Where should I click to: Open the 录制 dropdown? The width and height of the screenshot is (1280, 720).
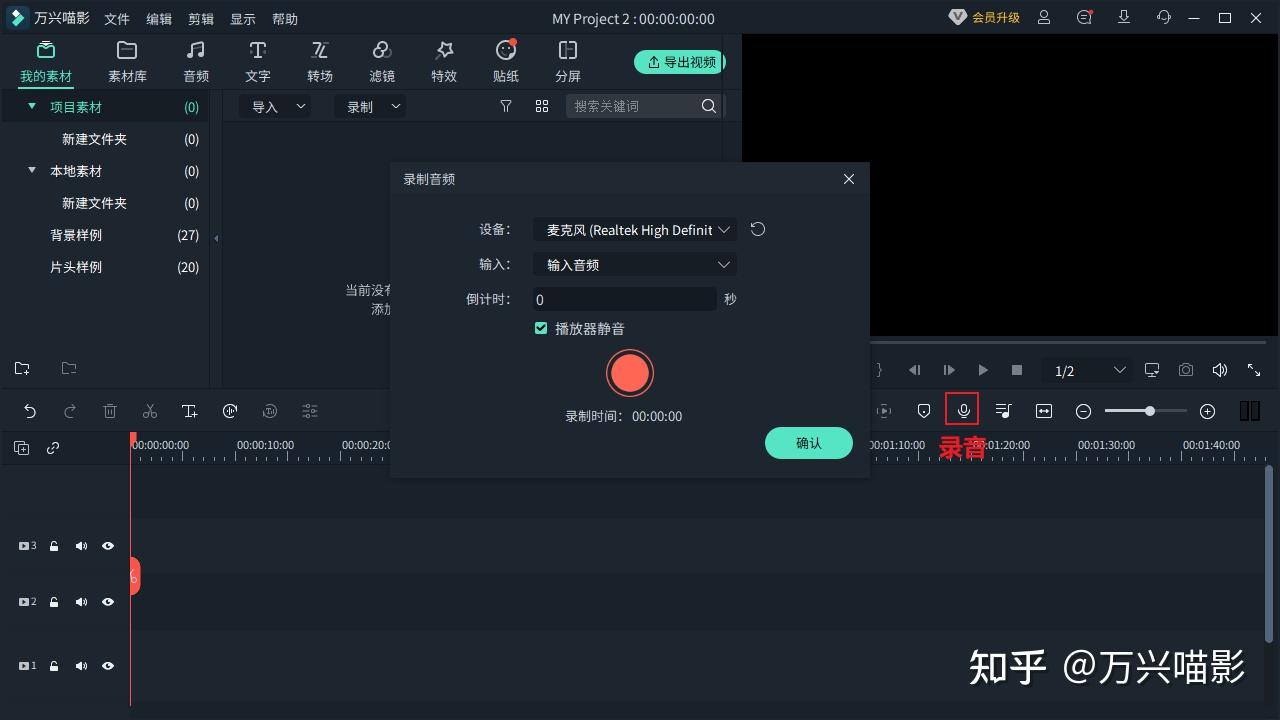pos(370,106)
